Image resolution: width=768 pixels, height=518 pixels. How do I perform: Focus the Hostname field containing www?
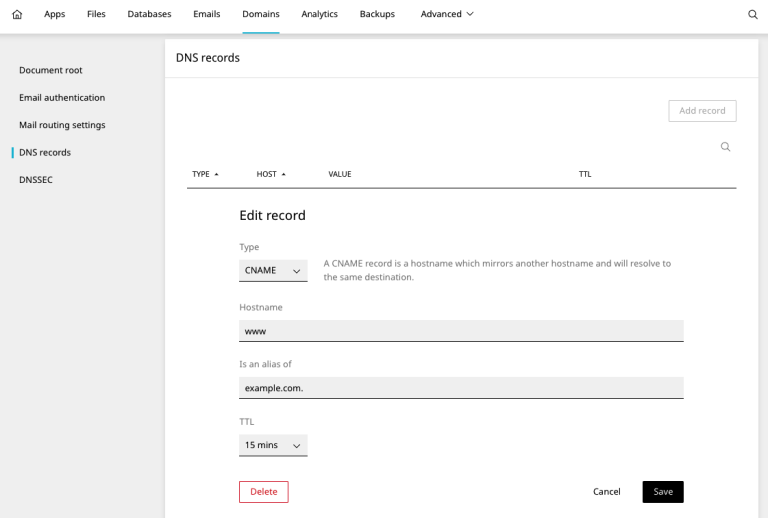[461, 331]
